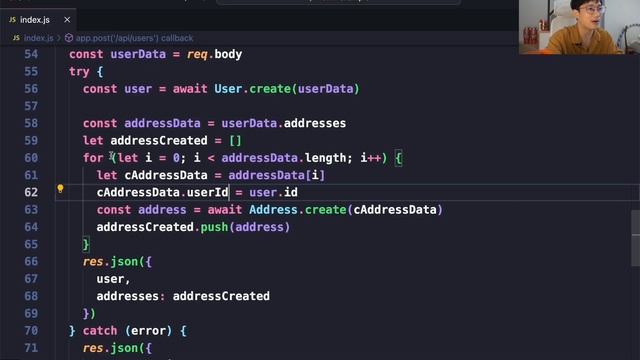
Task: Click the 'try' keyword on line 55
Action: 79,72
